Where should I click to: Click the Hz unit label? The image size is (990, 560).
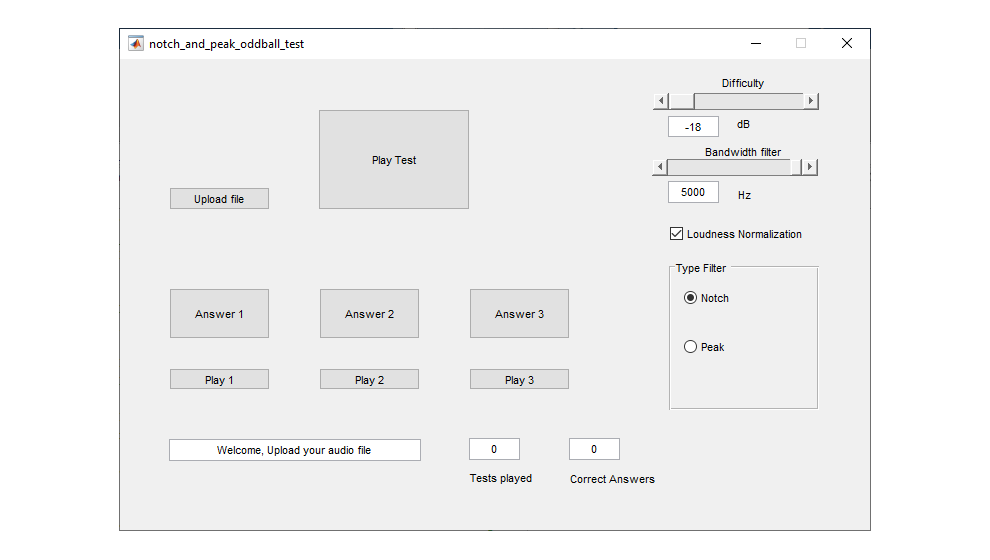tap(744, 195)
